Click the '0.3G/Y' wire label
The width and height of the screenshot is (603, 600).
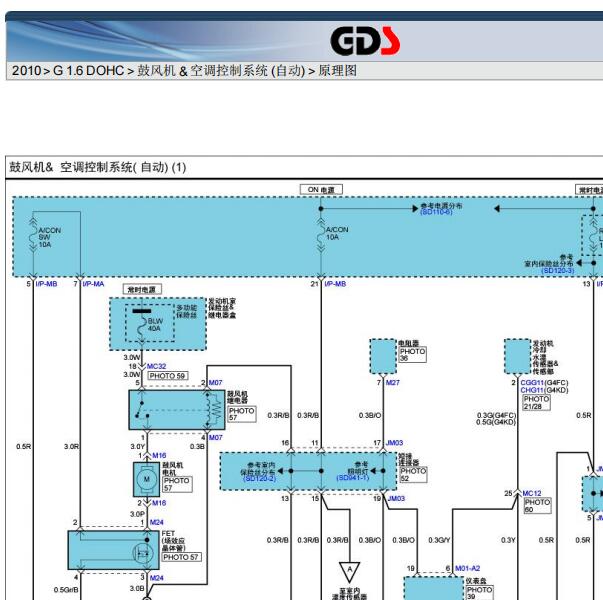click(439, 540)
